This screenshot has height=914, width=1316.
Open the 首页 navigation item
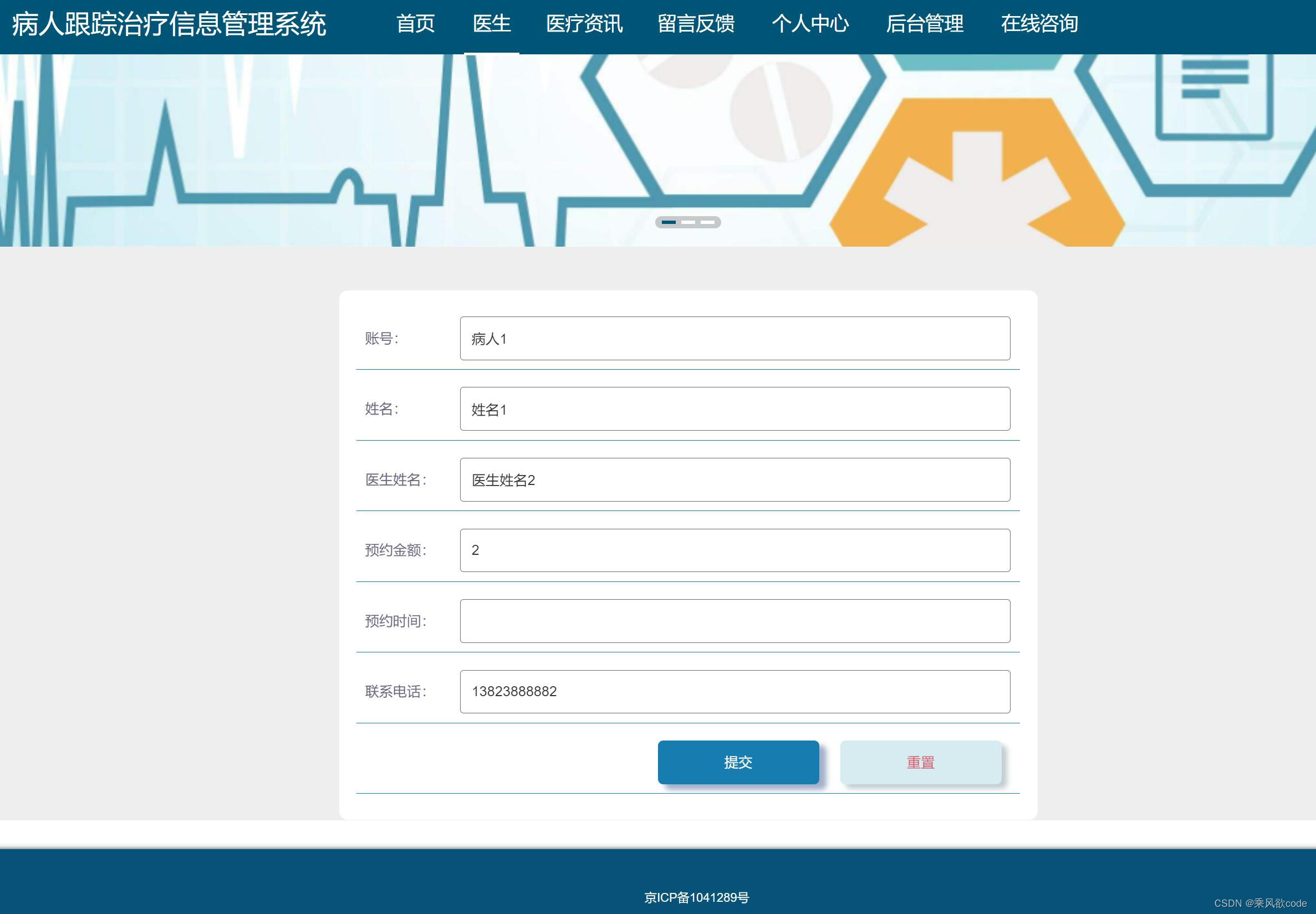[x=416, y=24]
